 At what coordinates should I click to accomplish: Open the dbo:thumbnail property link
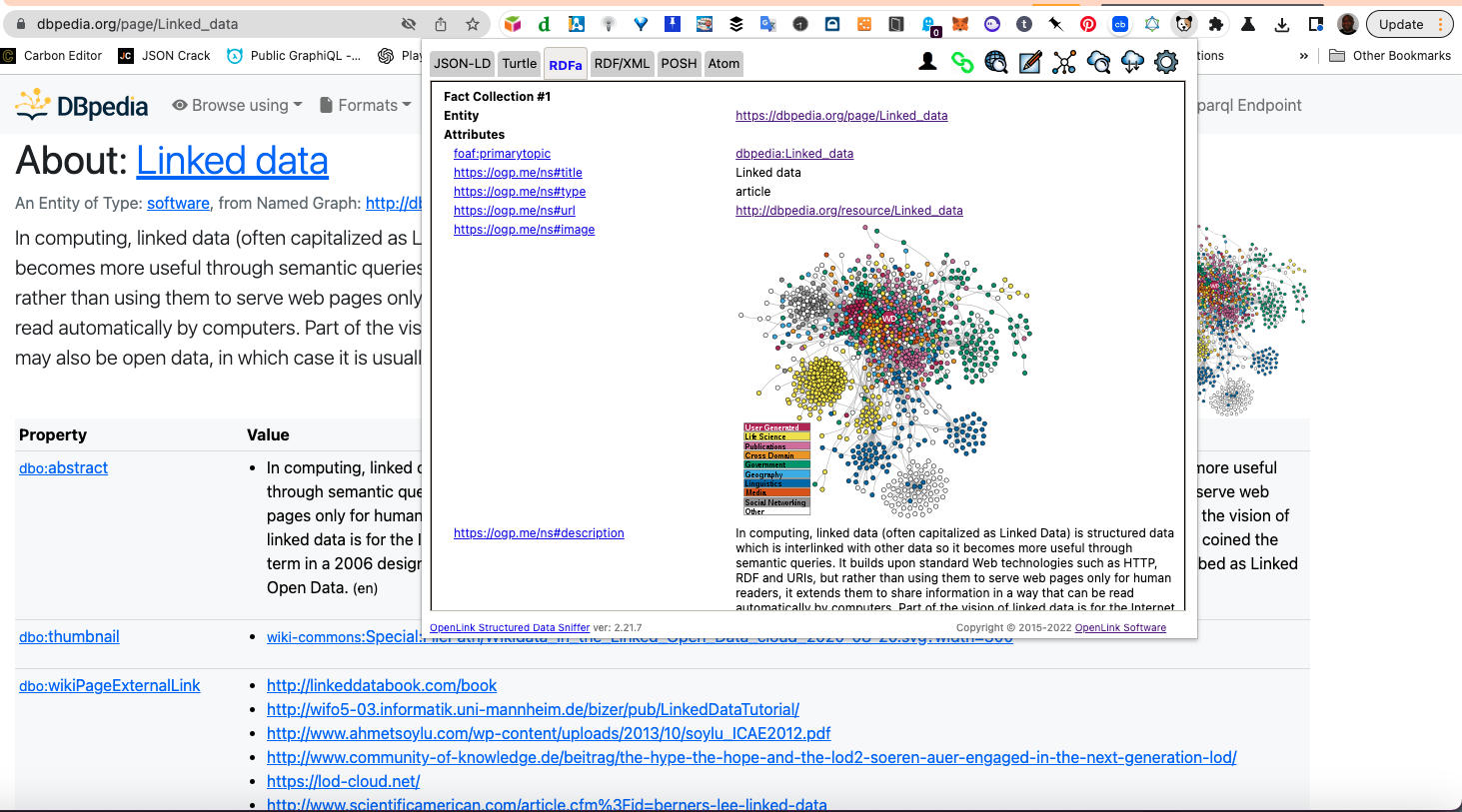[69, 636]
